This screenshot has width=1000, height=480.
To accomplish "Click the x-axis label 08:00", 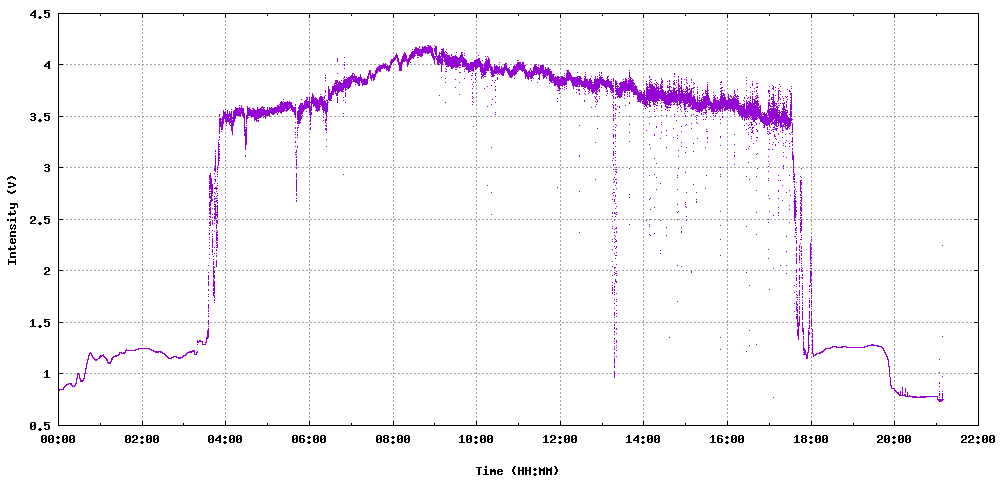I will pos(393,439).
